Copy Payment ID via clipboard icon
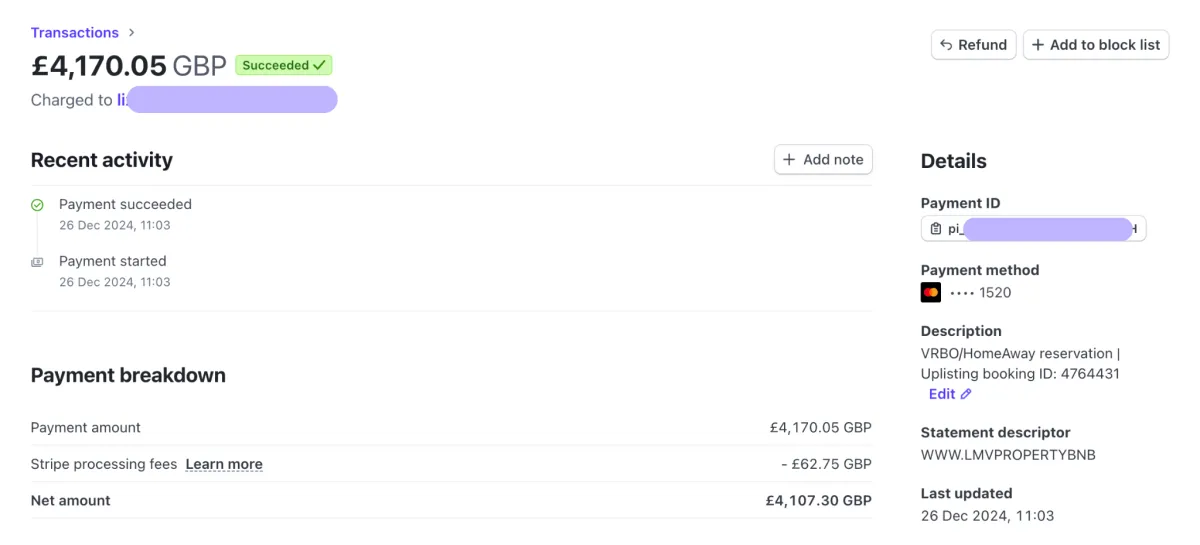The image size is (1200, 545). [x=935, y=229]
